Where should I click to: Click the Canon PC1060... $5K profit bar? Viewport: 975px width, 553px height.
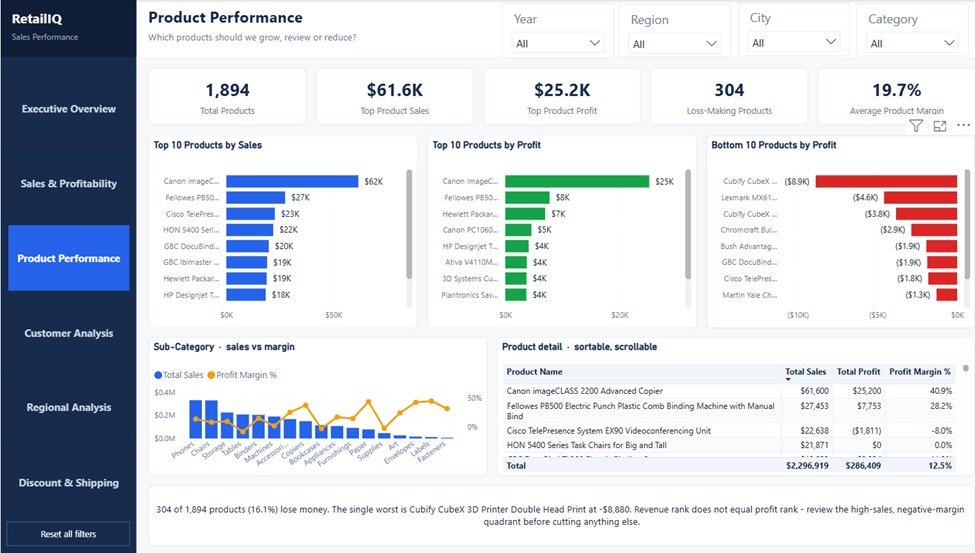coord(518,230)
